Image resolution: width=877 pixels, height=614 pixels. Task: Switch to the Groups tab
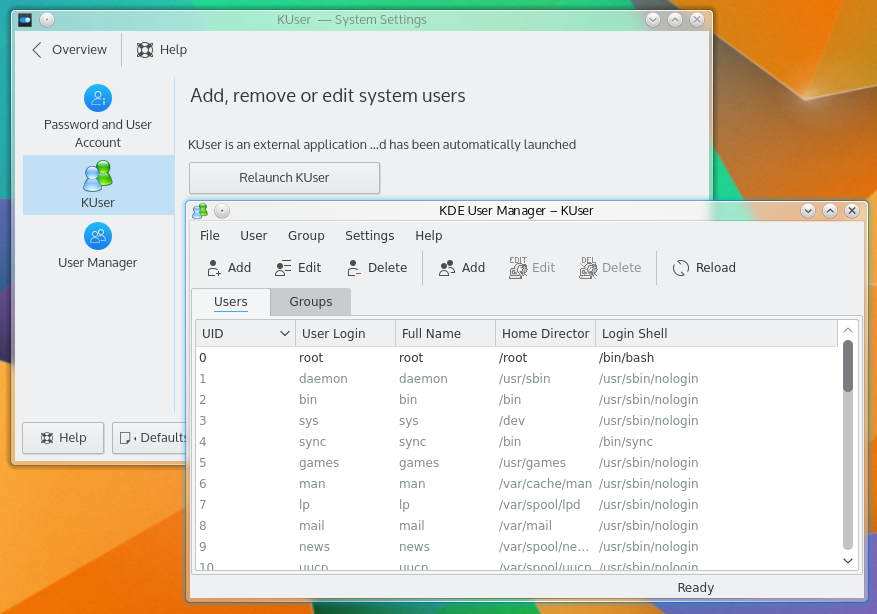pyautogui.click(x=311, y=302)
